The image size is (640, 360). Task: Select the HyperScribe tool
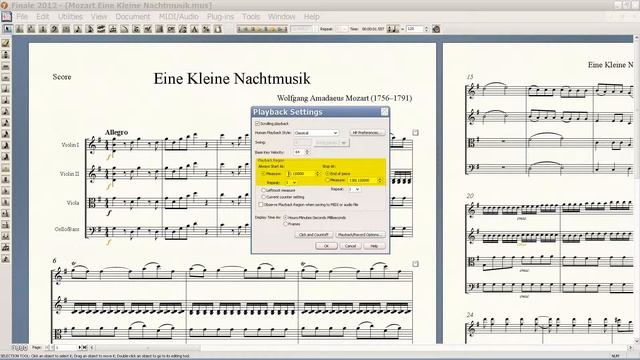click(x=101, y=29)
